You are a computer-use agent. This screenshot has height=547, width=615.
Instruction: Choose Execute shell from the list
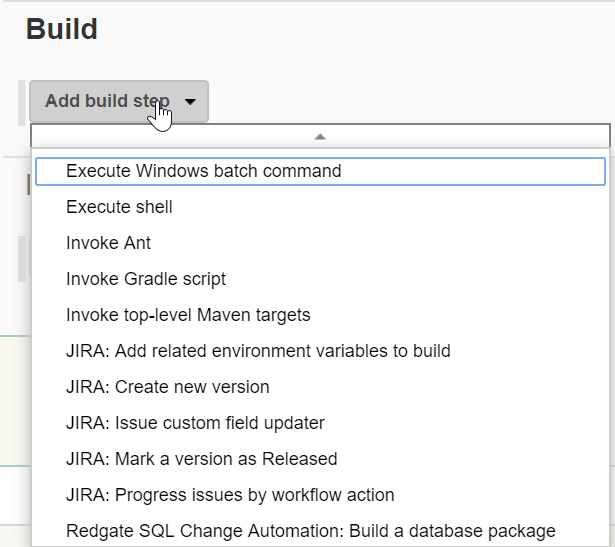click(x=119, y=207)
